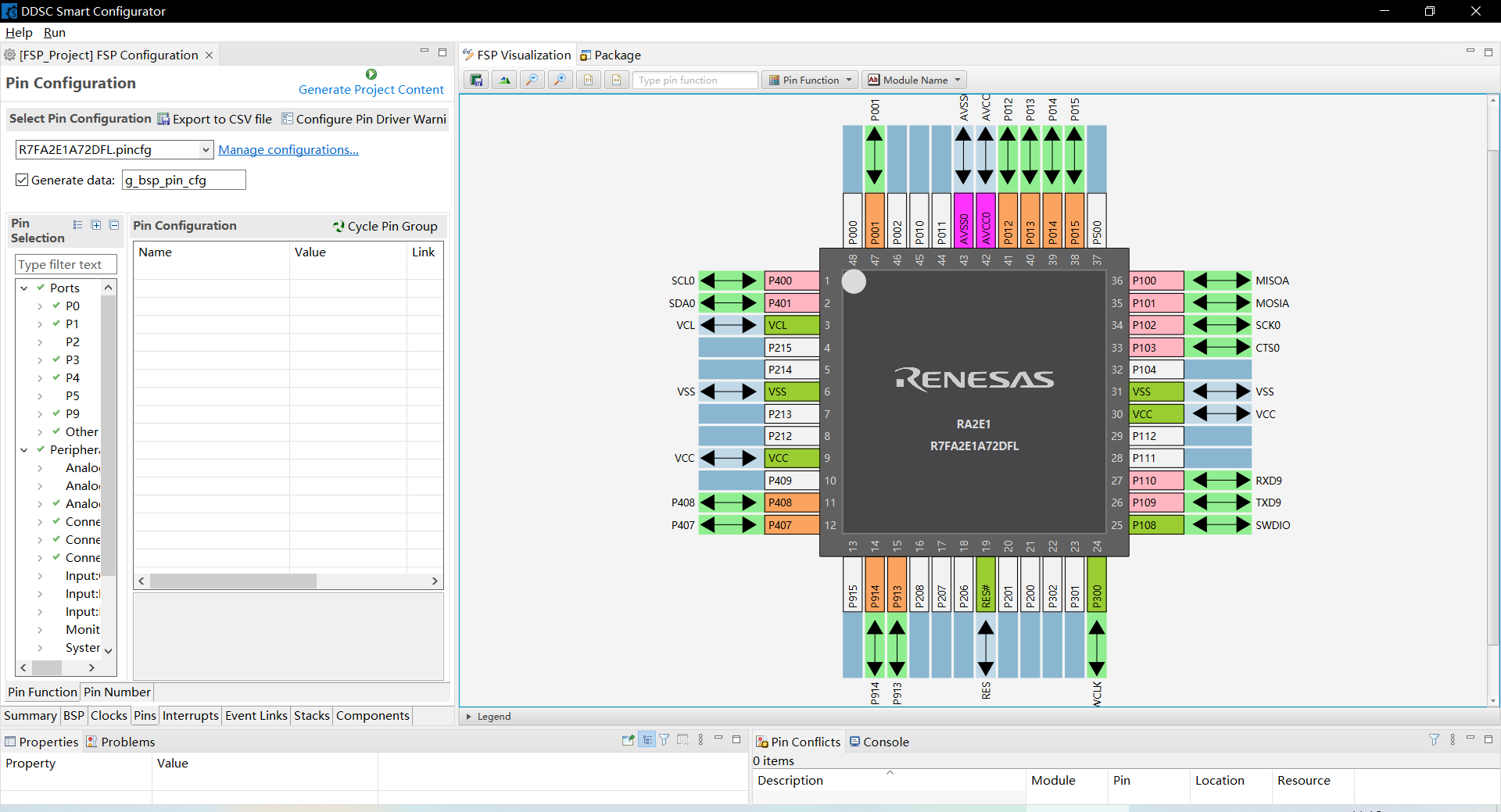Minimize the FSP Visualization panel
1501x812 pixels.
1470,52
